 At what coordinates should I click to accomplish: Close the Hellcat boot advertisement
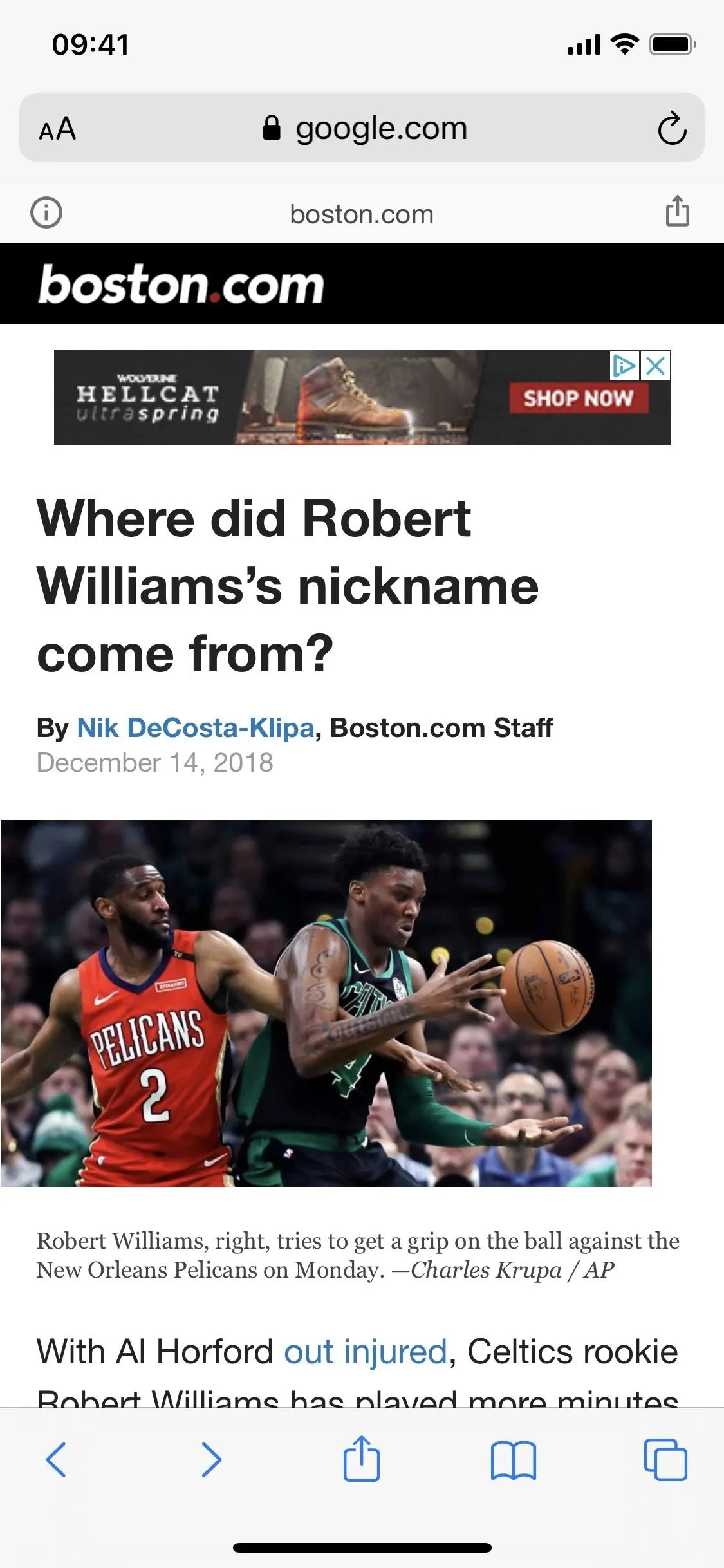point(656,366)
